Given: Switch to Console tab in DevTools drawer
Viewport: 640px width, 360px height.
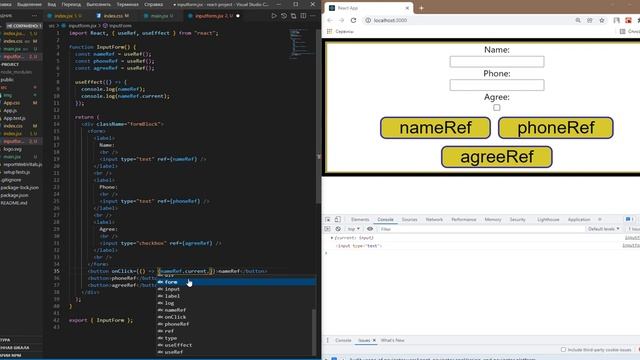Looking at the screenshot, I should [343, 340].
